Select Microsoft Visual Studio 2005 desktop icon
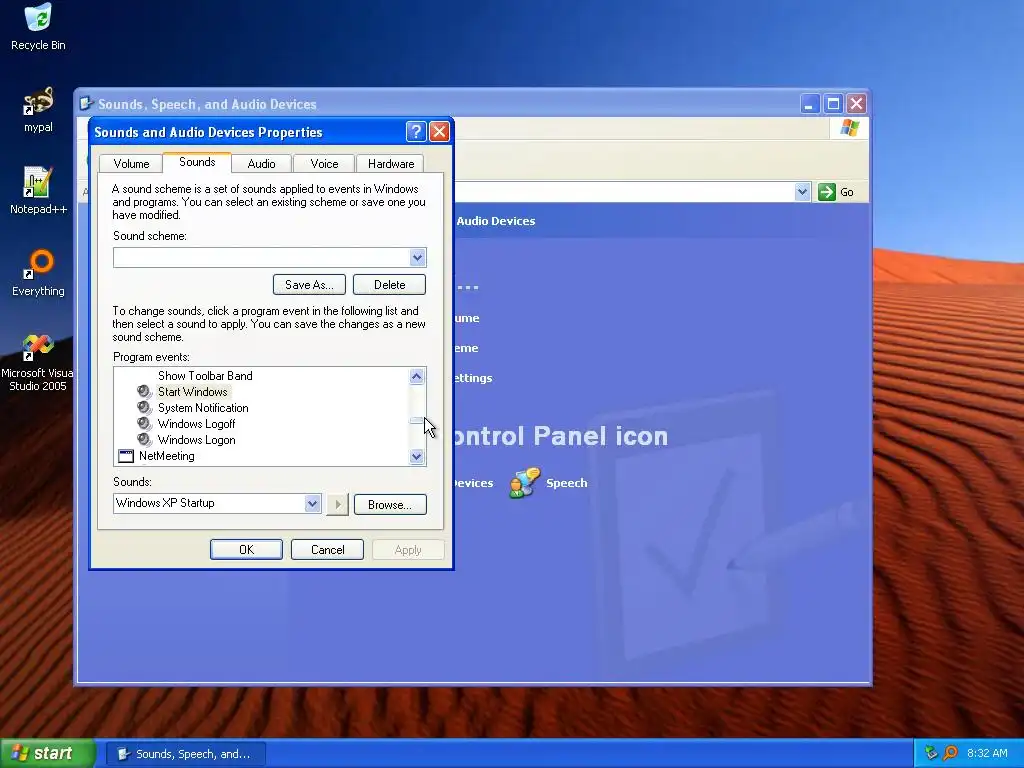The image size is (1024, 768). tap(37, 362)
